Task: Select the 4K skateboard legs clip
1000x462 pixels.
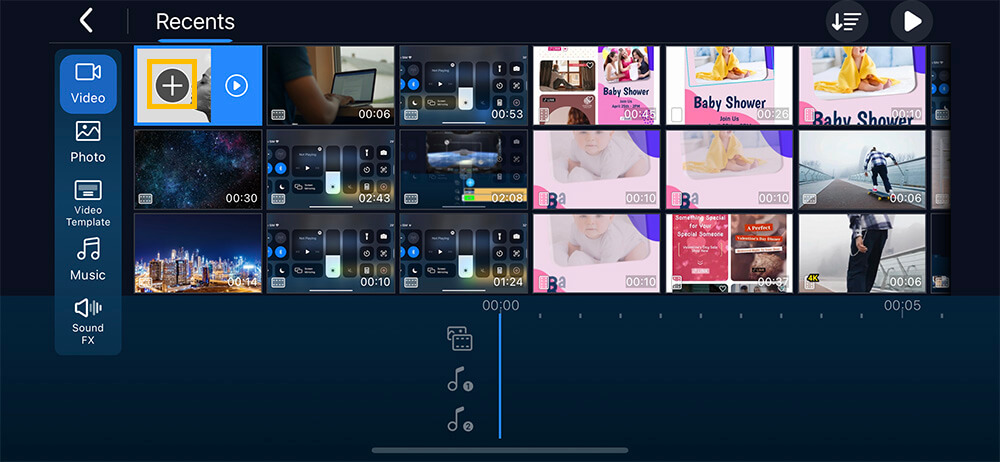Action: point(862,253)
